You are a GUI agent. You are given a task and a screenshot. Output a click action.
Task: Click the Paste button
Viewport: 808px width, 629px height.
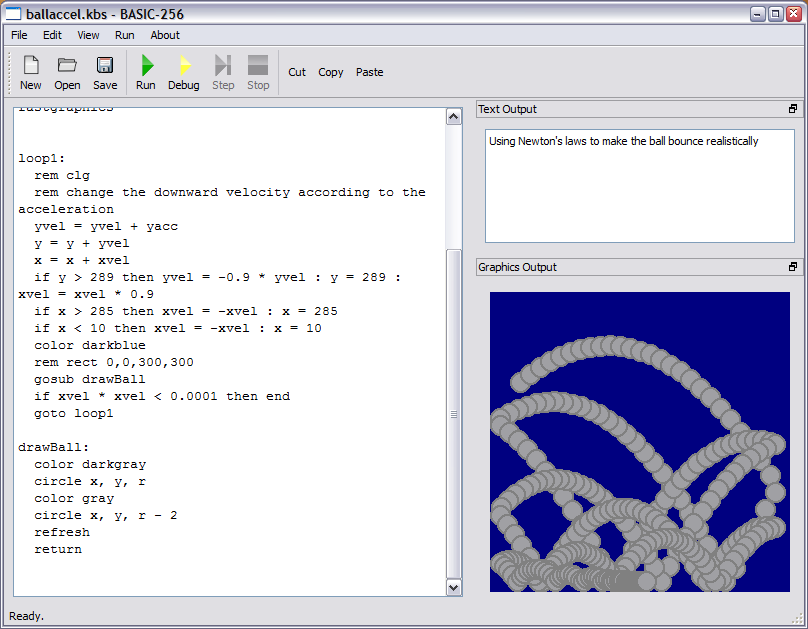[x=369, y=72]
